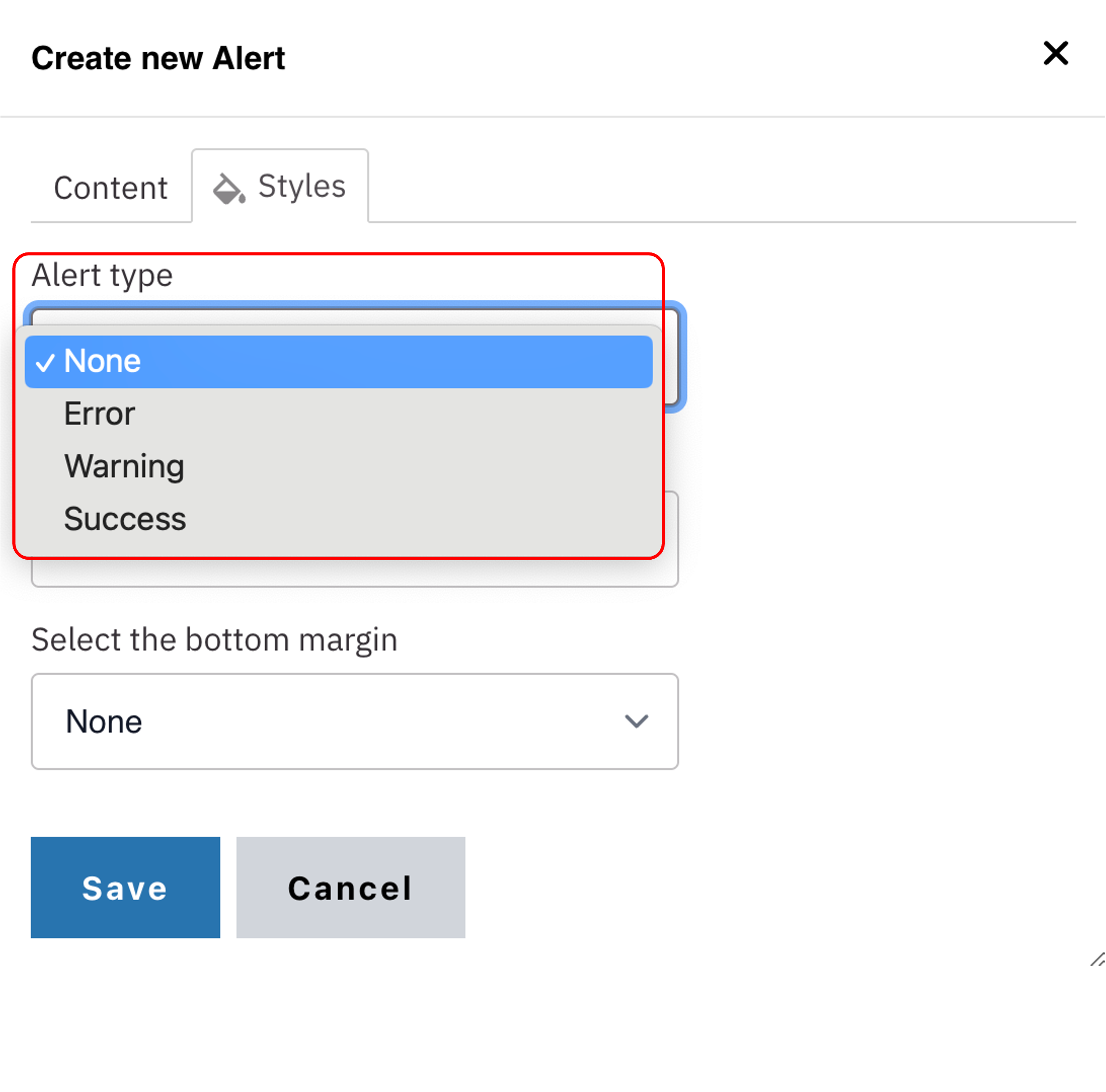
Task: Choose the Success alert type option
Action: tap(125, 519)
